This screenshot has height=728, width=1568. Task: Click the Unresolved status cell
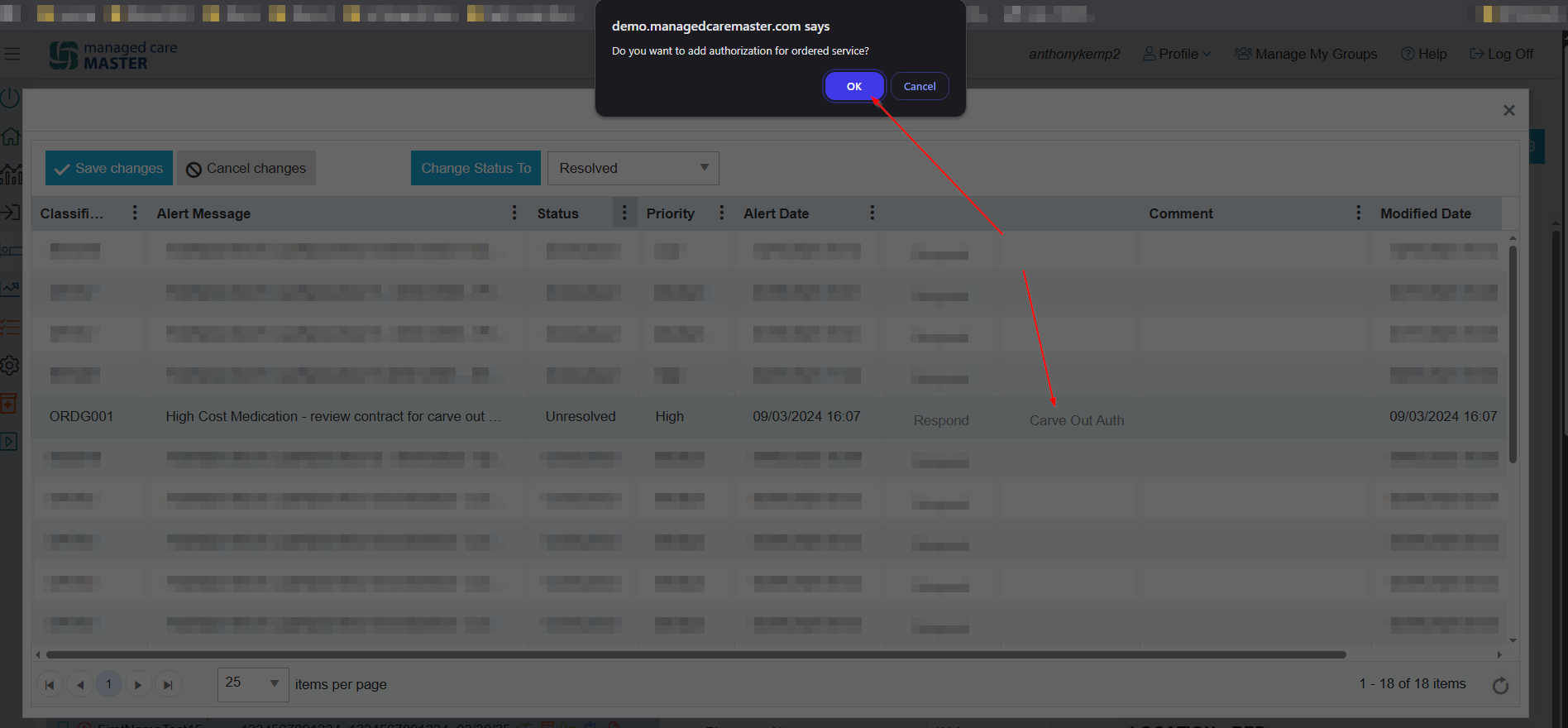tap(581, 416)
